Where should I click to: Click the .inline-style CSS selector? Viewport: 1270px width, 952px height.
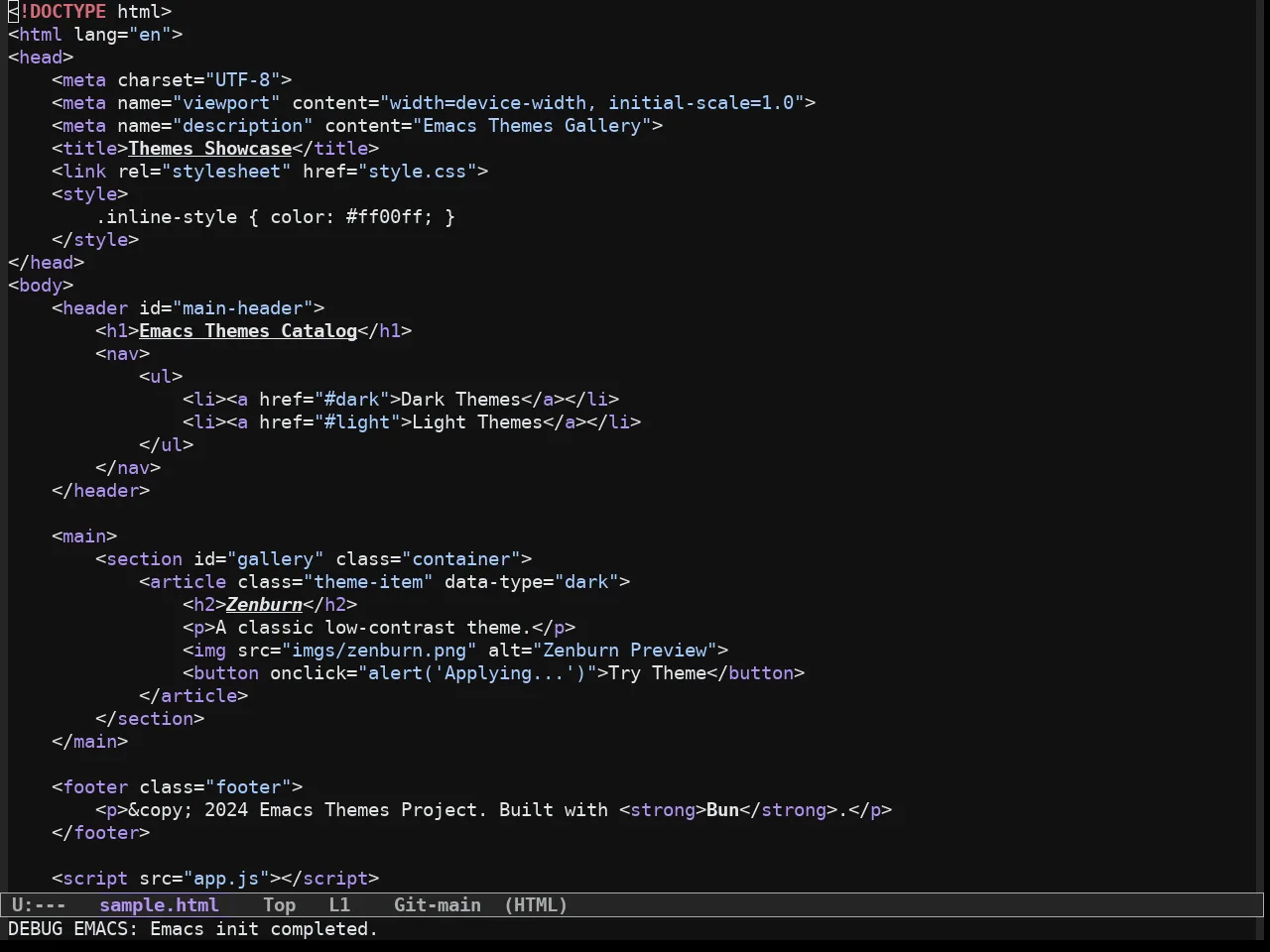(167, 217)
